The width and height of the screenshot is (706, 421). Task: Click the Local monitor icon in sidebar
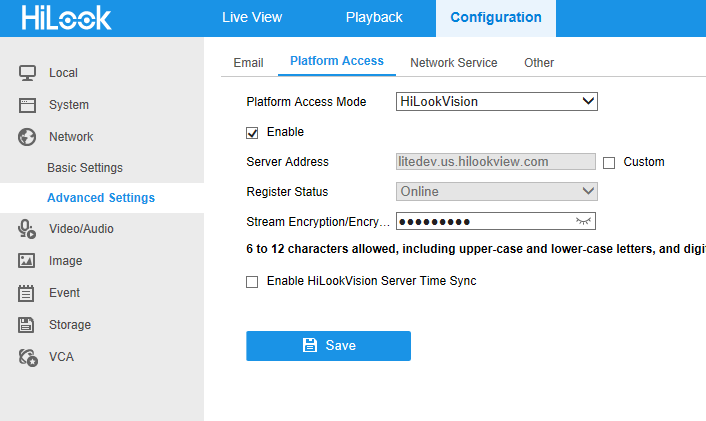[28, 73]
